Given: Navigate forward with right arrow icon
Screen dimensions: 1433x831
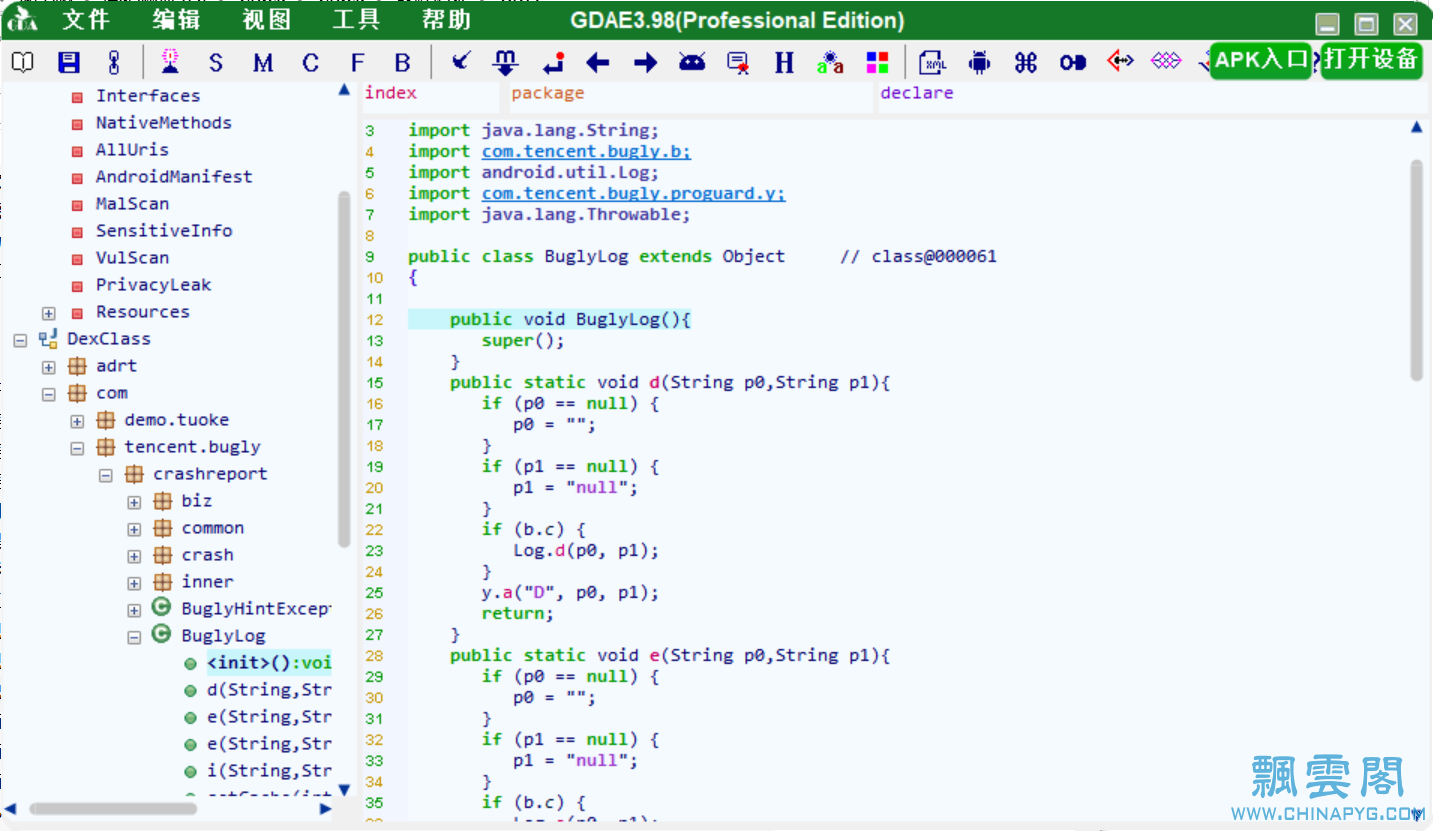Looking at the screenshot, I should pyautogui.click(x=646, y=63).
